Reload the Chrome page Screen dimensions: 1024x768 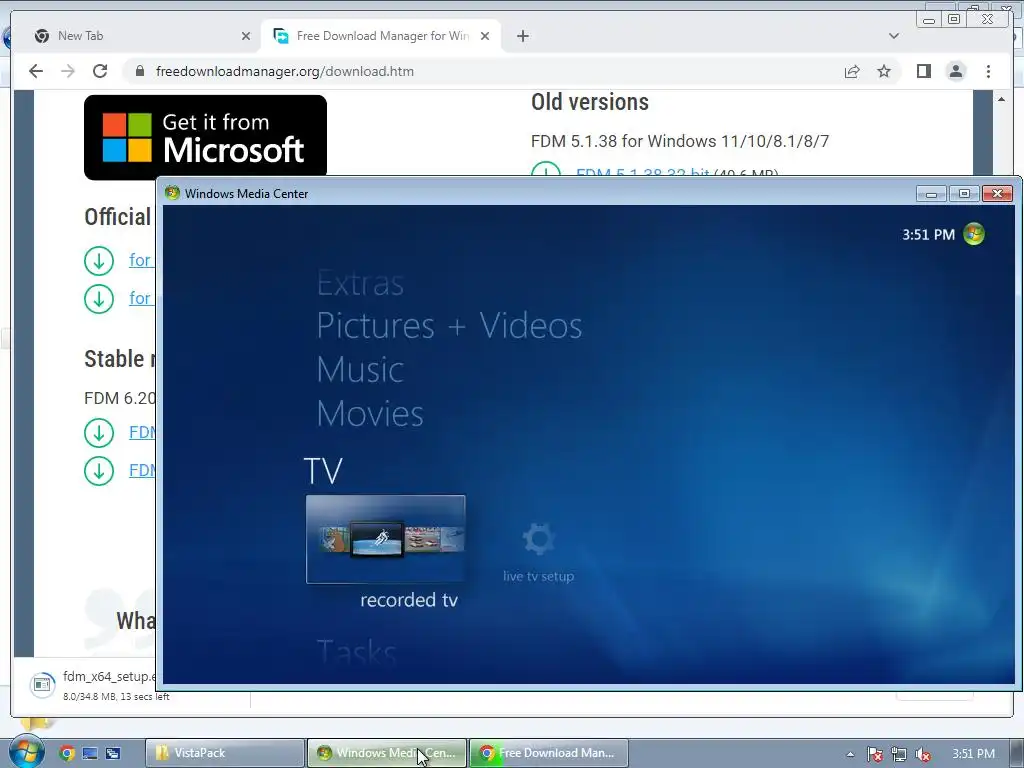(100, 71)
